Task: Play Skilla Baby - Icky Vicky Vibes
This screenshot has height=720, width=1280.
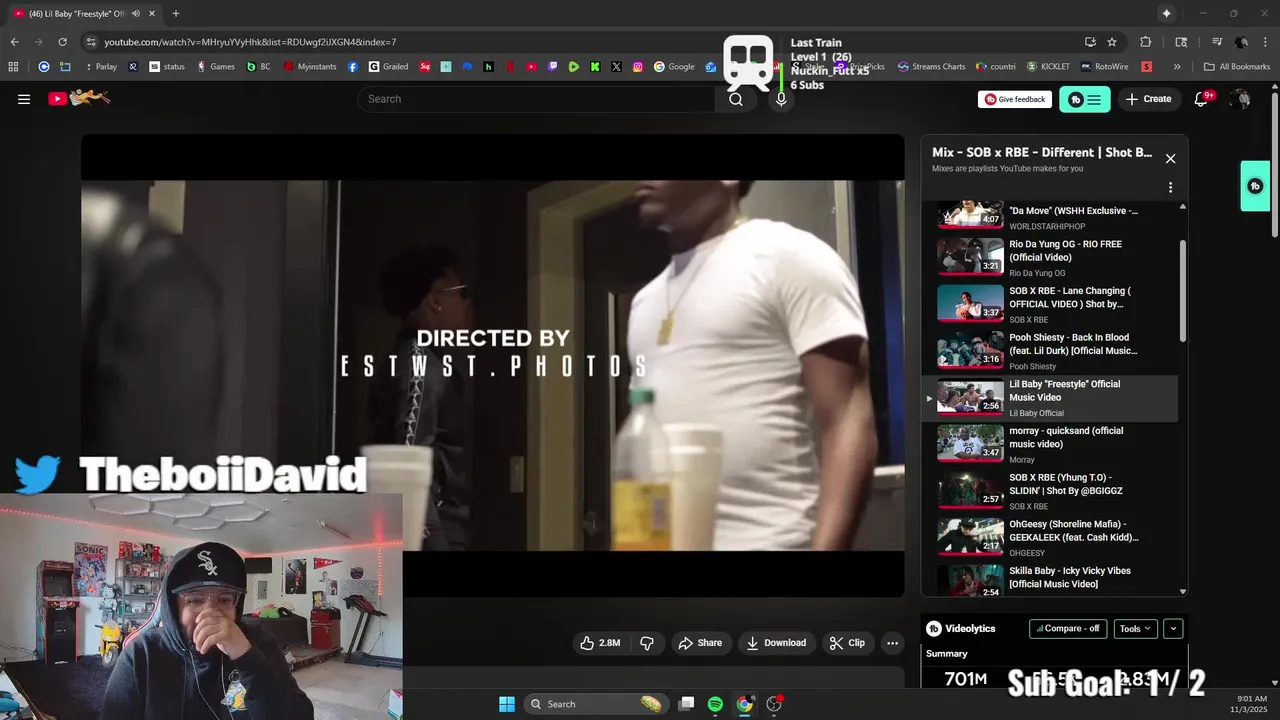Action: click(1057, 580)
